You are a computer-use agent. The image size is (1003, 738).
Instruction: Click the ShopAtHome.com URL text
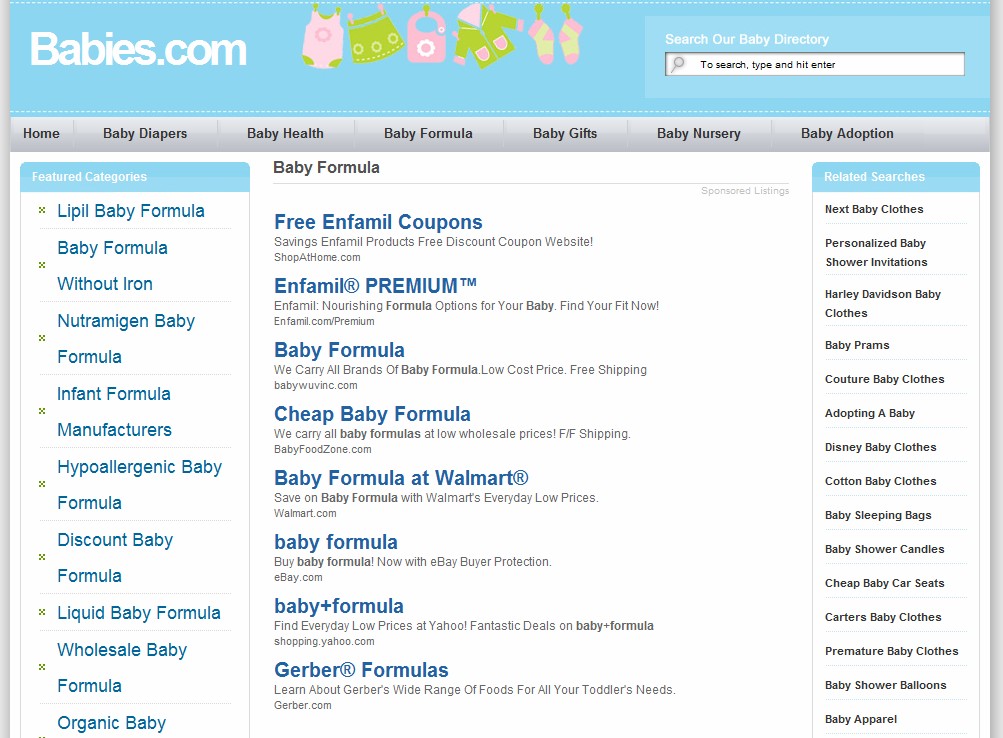pos(317,257)
